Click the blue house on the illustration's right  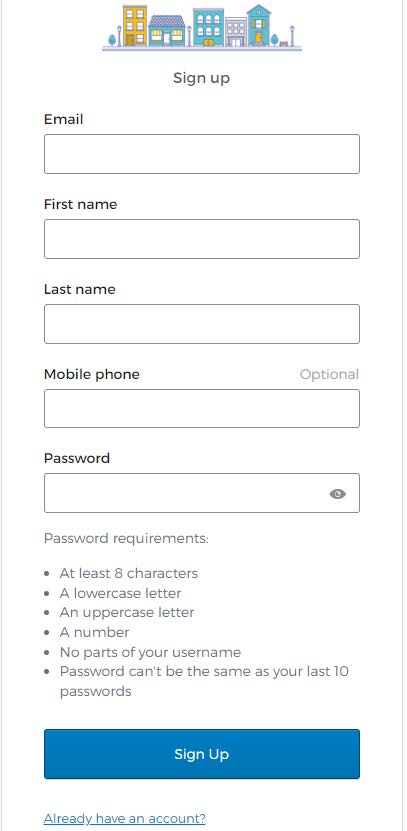tap(259, 25)
